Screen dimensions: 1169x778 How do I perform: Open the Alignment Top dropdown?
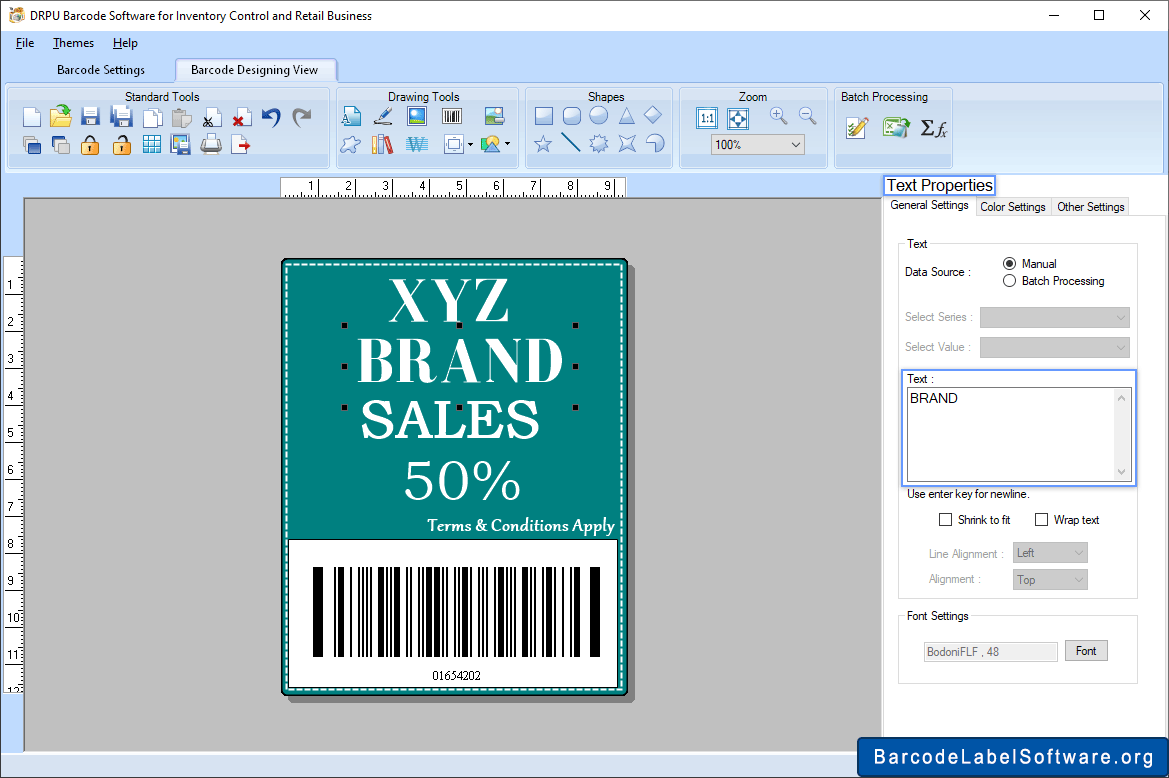pyautogui.click(x=1050, y=580)
